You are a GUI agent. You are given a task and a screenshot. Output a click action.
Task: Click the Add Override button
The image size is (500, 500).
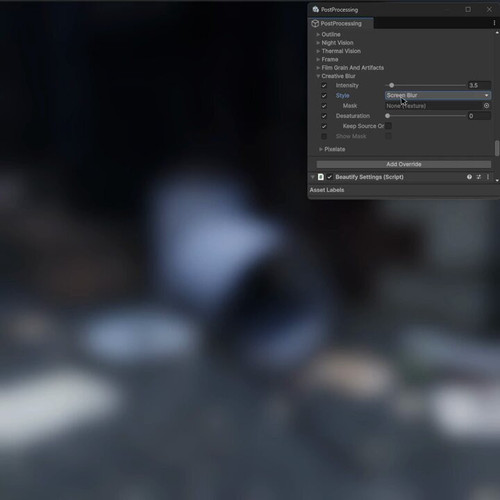(x=404, y=164)
